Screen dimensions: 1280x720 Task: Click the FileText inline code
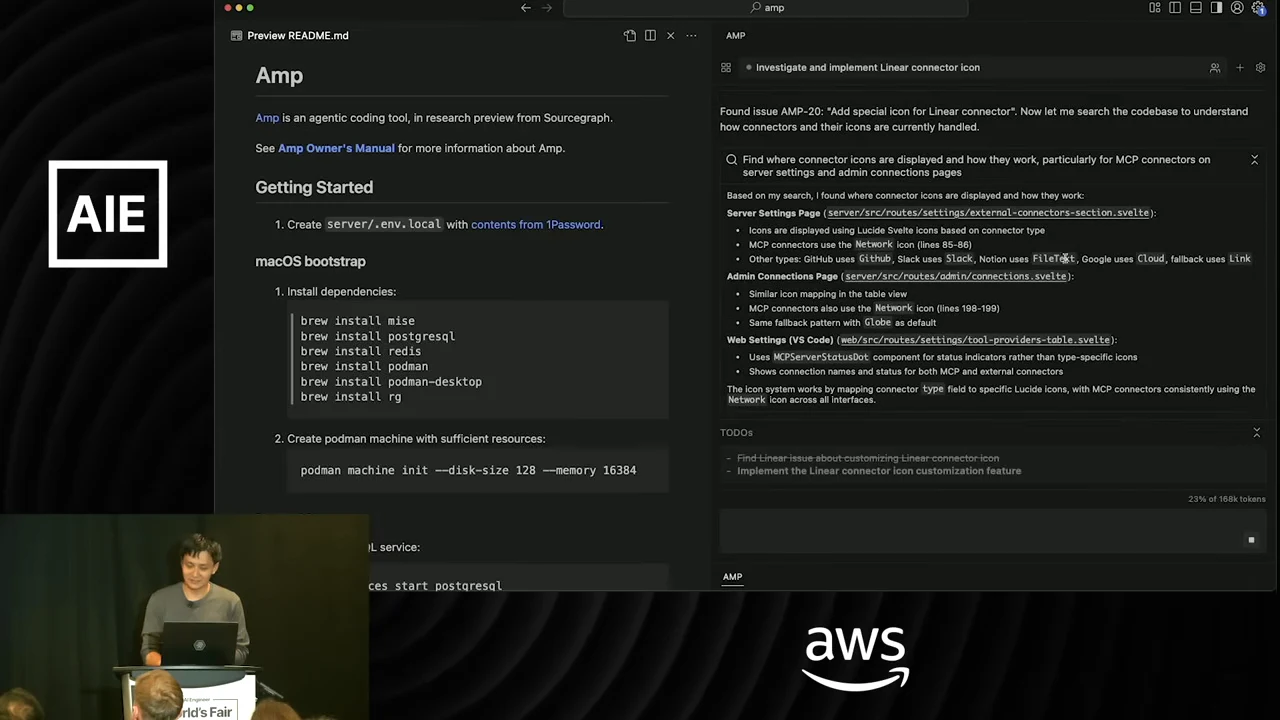[1053, 259]
